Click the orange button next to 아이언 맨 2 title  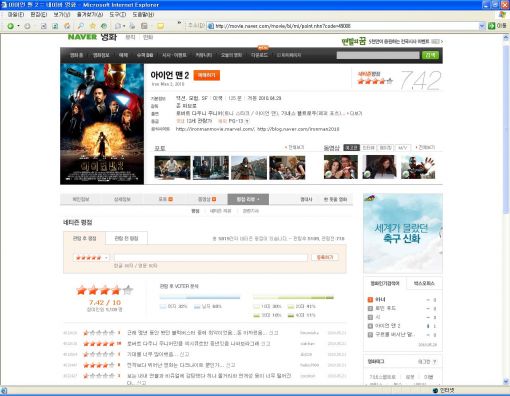click(x=207, y=75)
